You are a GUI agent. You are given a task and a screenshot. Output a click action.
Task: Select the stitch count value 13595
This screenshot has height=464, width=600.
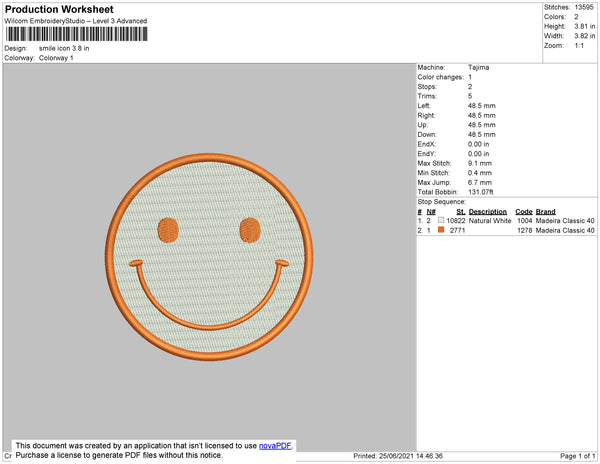[x=584, y=7]
